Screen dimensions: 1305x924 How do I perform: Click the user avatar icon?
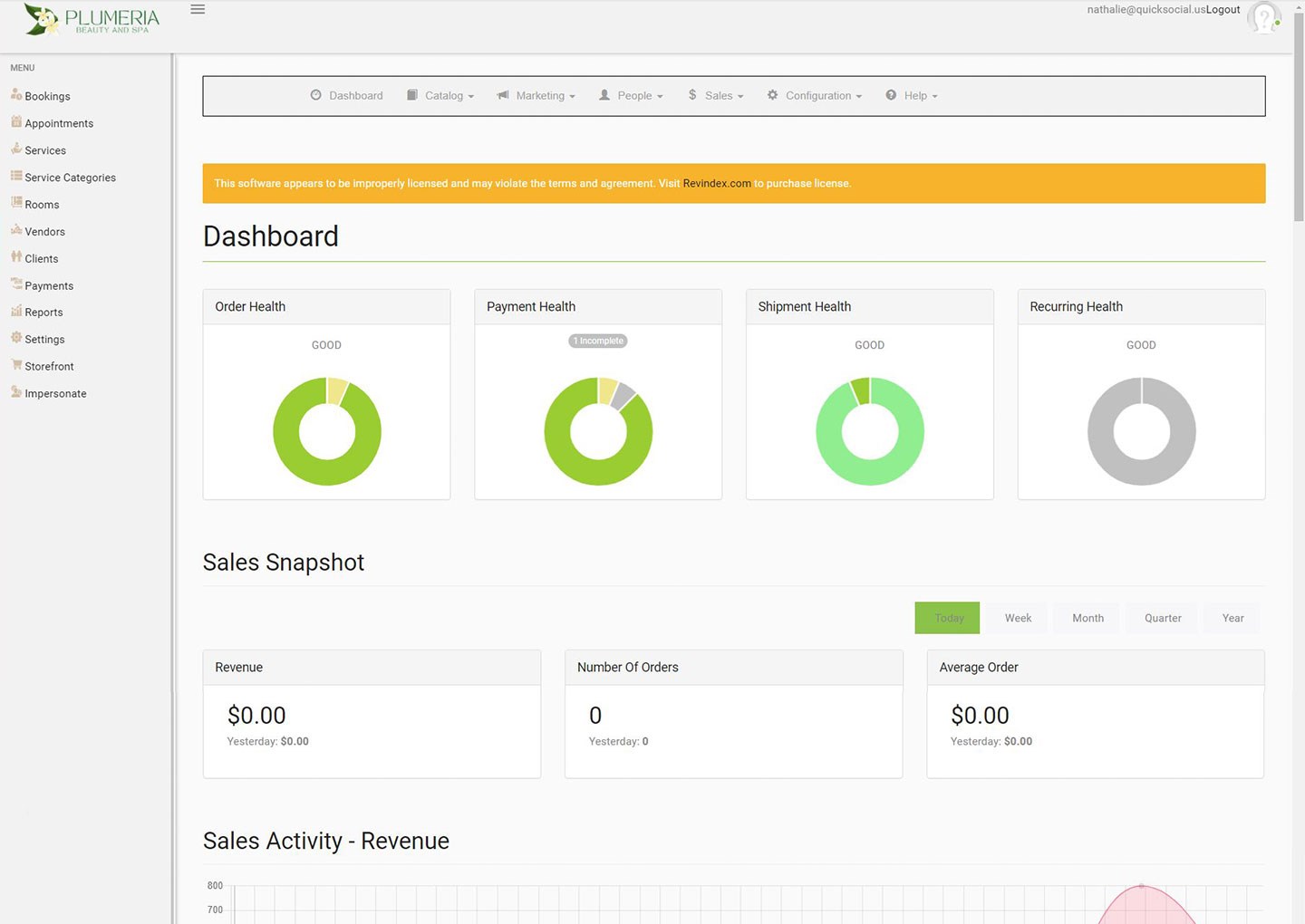click(x=1263, y=17)
